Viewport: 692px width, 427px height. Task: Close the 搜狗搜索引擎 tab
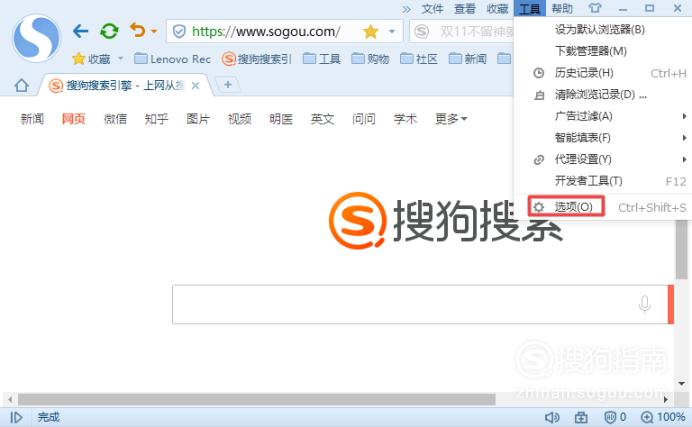[x=195, y=86]
